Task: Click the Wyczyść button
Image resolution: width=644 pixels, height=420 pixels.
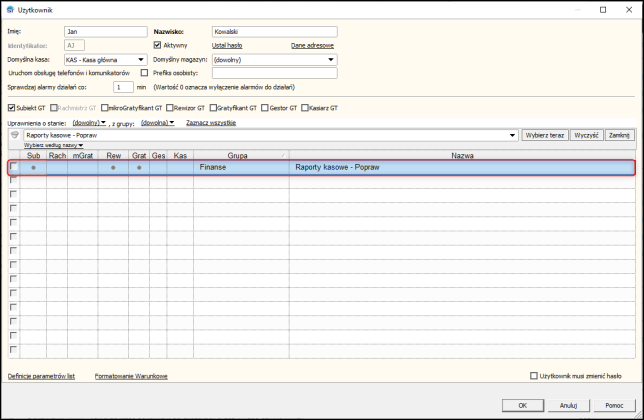Action: pos(586,135)
